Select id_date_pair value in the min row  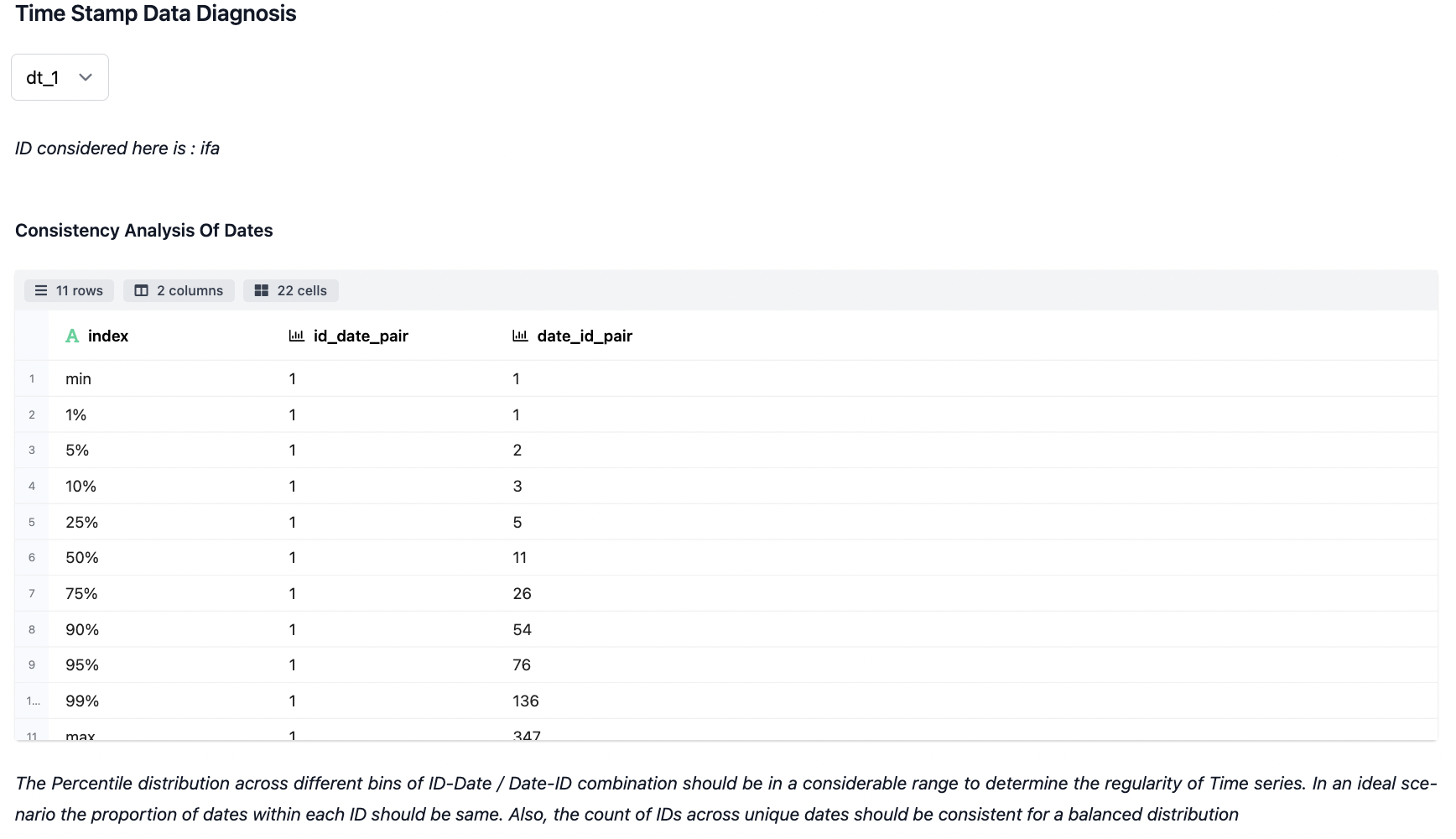293,378
